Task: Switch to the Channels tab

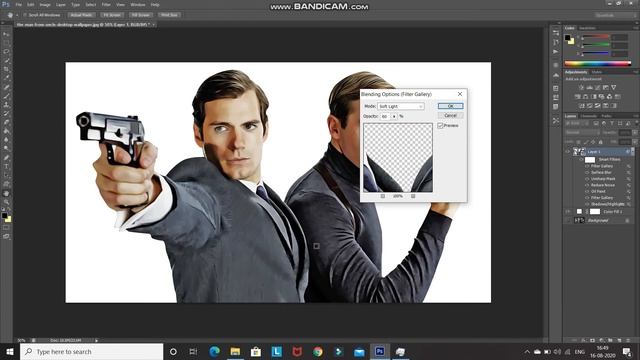Action: pos(589,116)
